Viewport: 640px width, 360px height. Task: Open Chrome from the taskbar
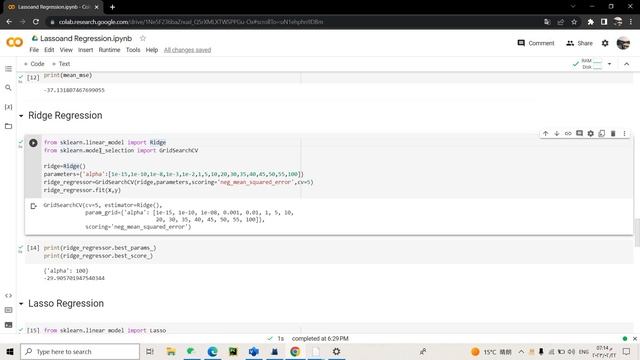click(295, 351)
